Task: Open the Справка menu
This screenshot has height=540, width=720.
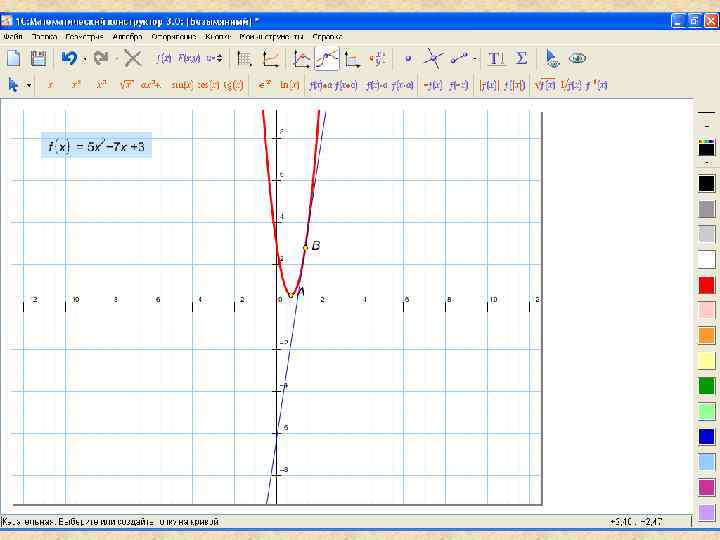Action: click(x=326, y=36)
